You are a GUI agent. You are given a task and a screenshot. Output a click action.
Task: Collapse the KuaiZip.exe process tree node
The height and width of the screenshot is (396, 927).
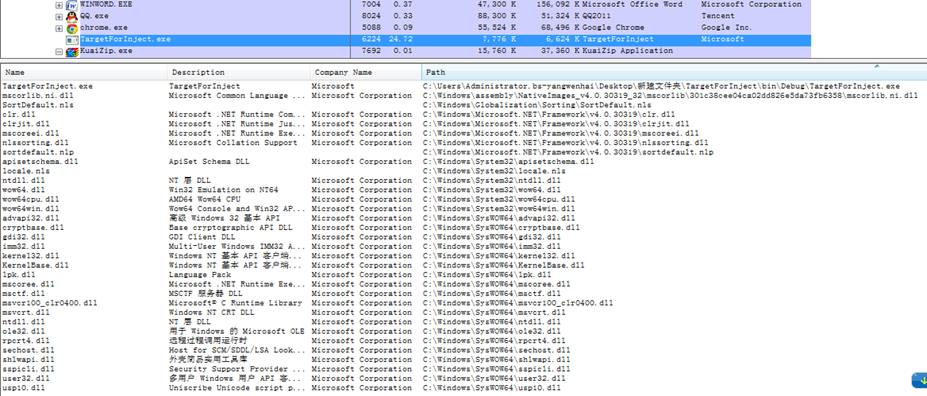(x=59, y=51)
